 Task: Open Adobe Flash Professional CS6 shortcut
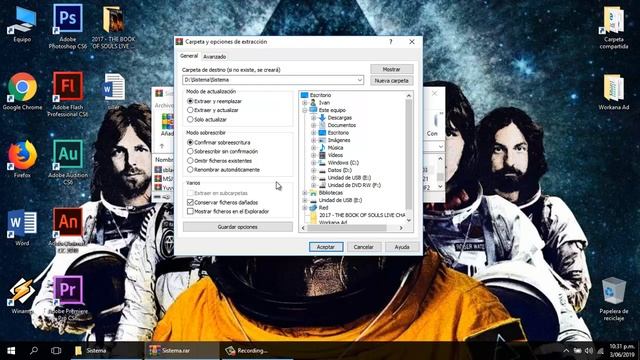coord(68,94)
